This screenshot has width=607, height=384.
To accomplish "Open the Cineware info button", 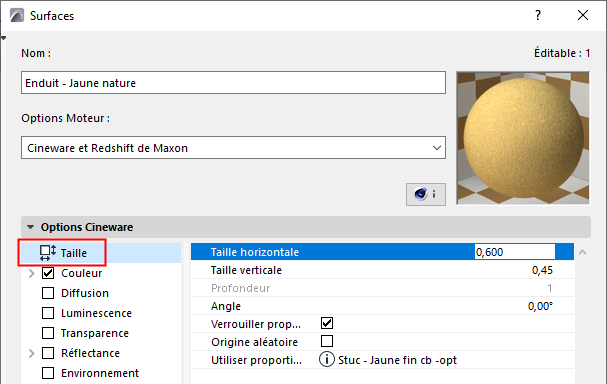I will pyautogui.click(x=426, y=194).
